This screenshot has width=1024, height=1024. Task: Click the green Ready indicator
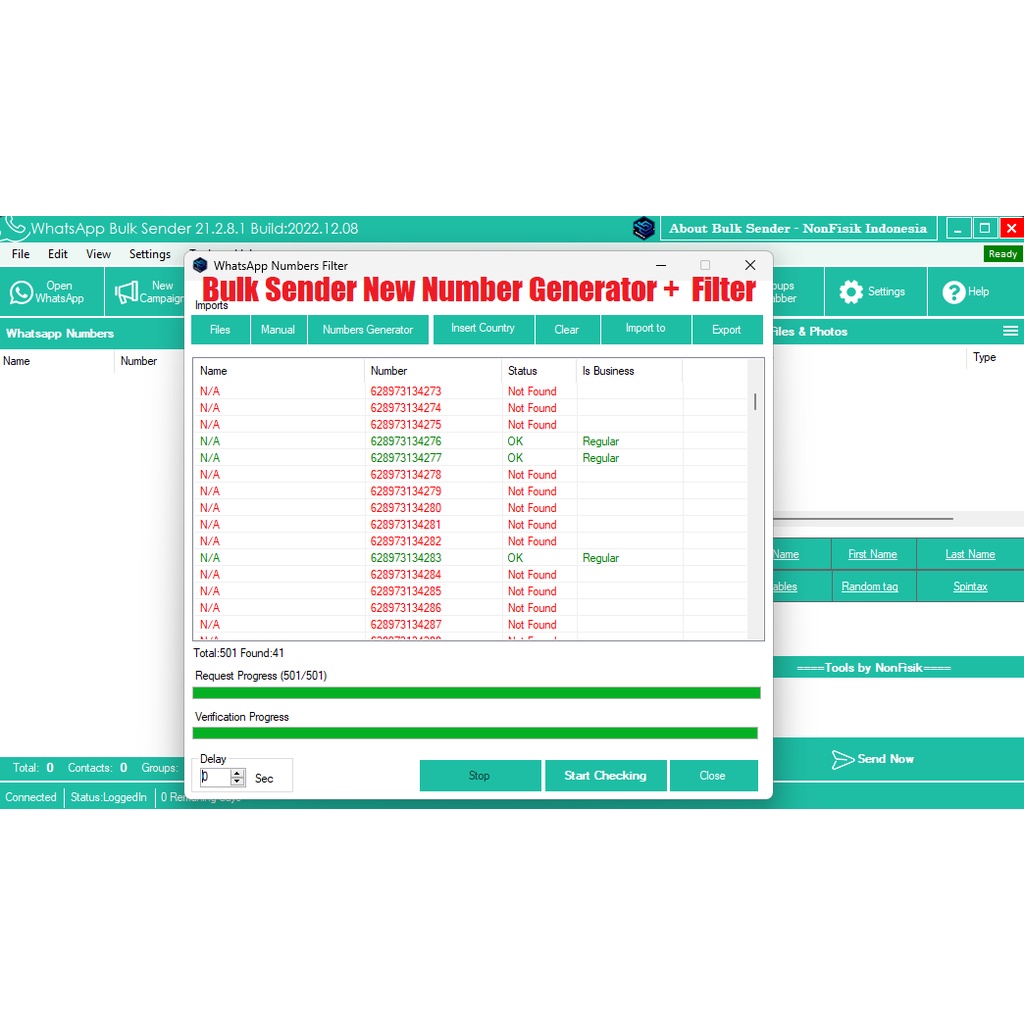pyautogui.click(x=1002, y=254)
